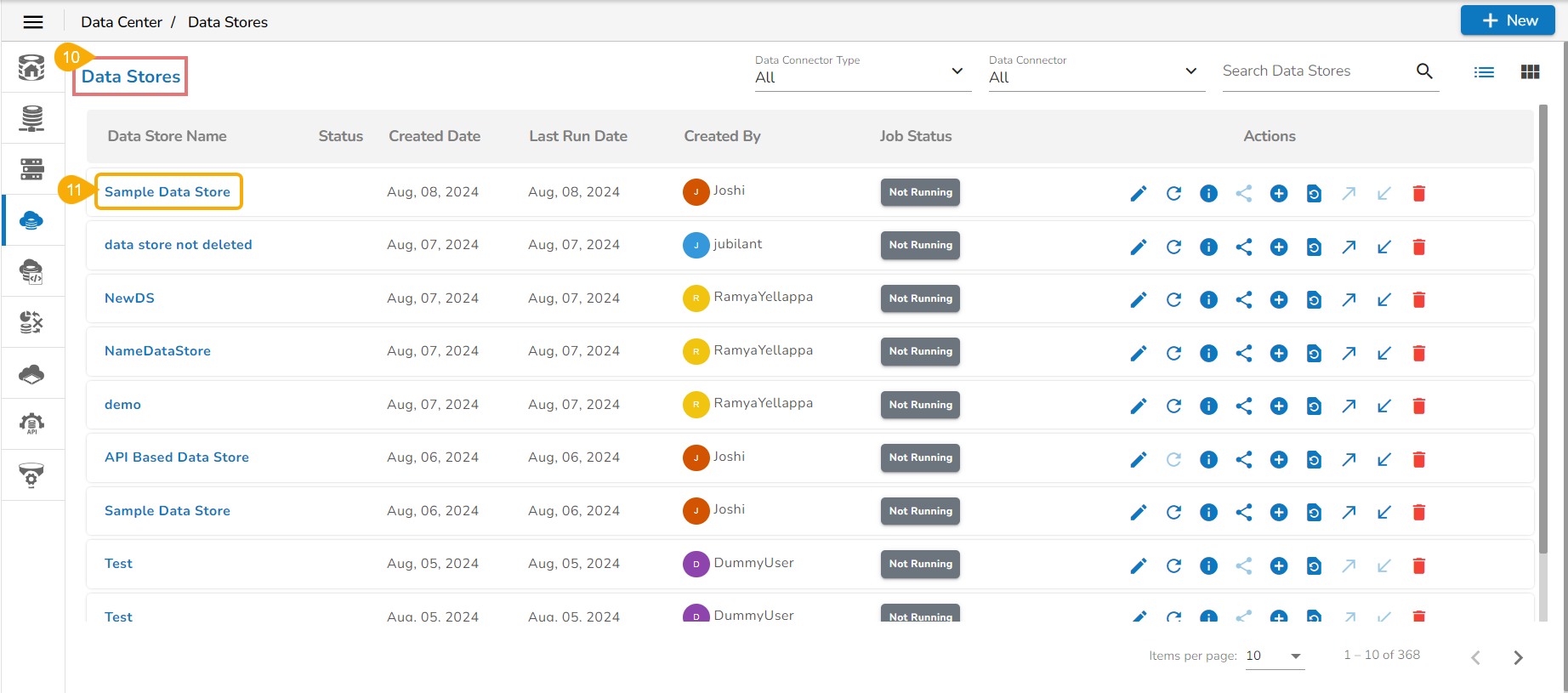The height and width of the screenshot is (693, 1568).
Task: Switch to grid card view
Action: click(x=1530, y=72)
